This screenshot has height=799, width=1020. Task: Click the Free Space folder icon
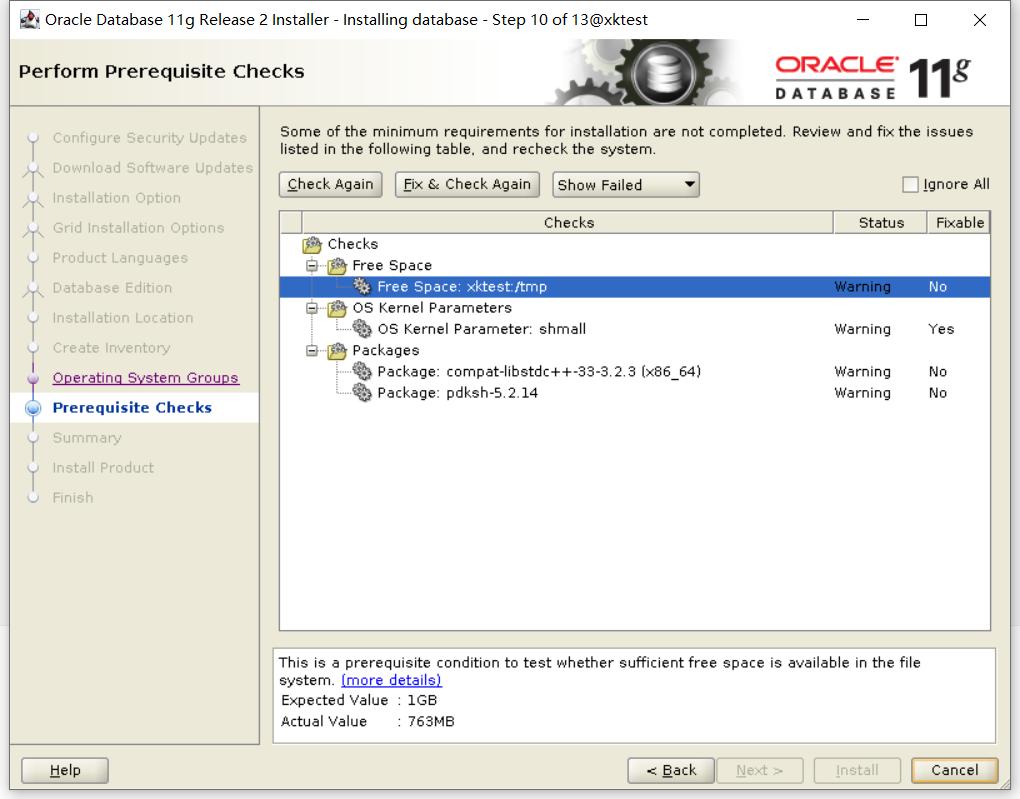click(337, 265)
